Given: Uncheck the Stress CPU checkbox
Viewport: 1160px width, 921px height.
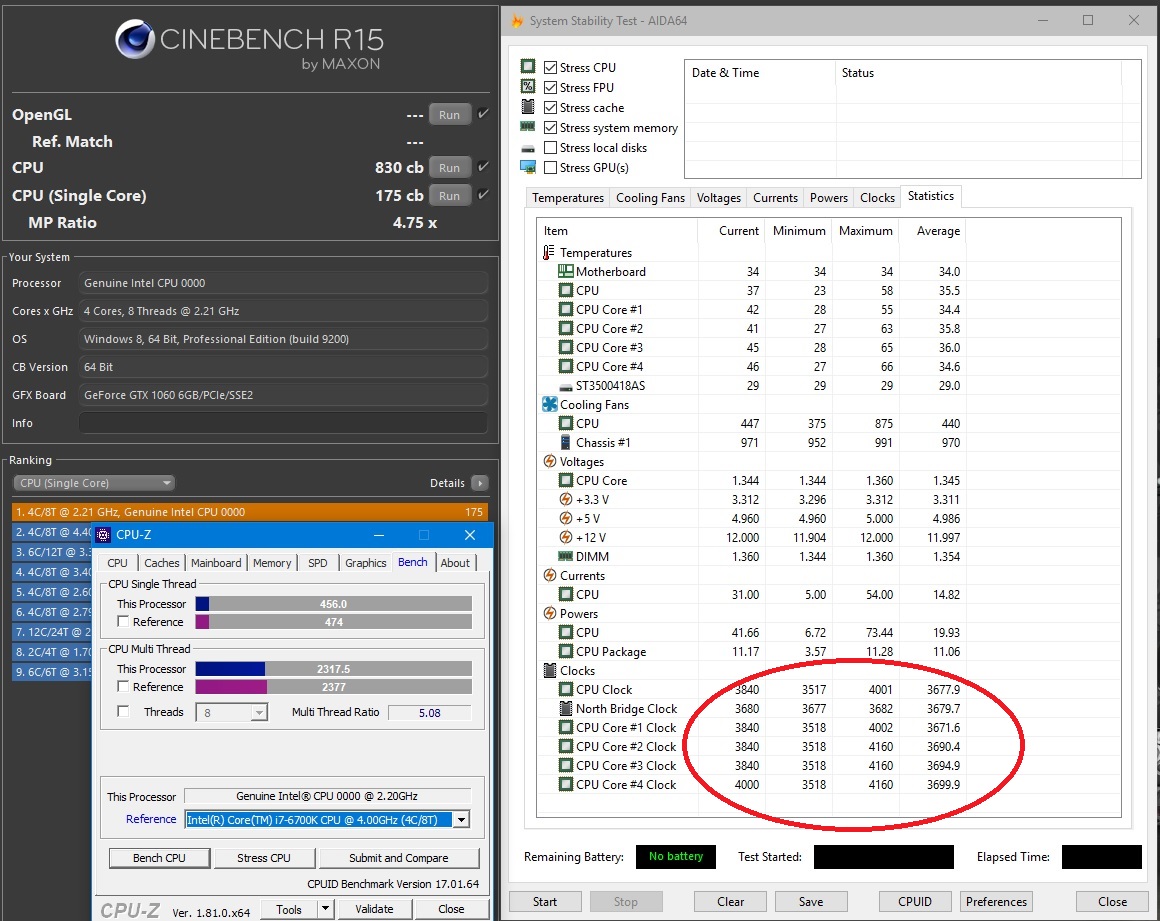Looking at the screenshot, I should coord(550,67).
